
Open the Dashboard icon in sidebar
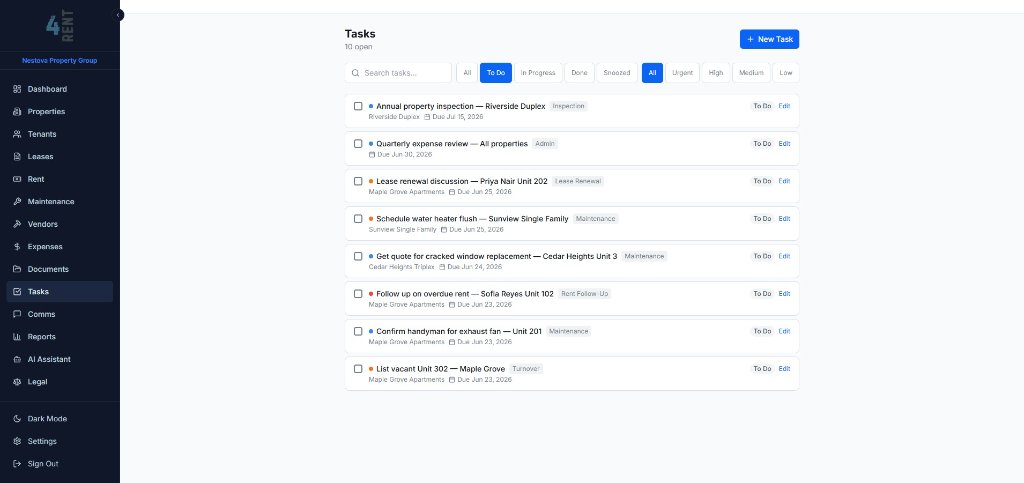pyautogui.click(x=18, y=89)
